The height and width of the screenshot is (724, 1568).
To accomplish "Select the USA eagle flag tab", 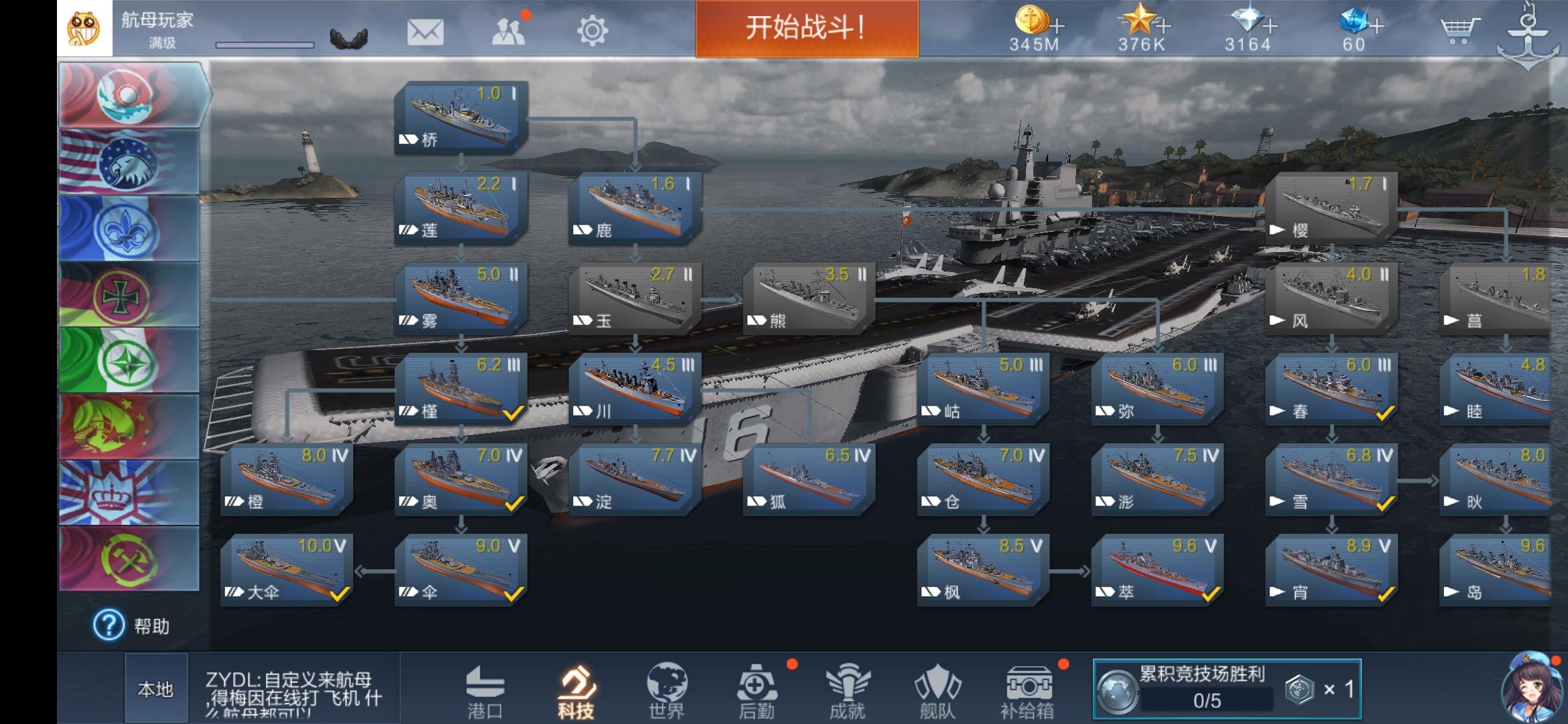I will [x=129, y=162].
